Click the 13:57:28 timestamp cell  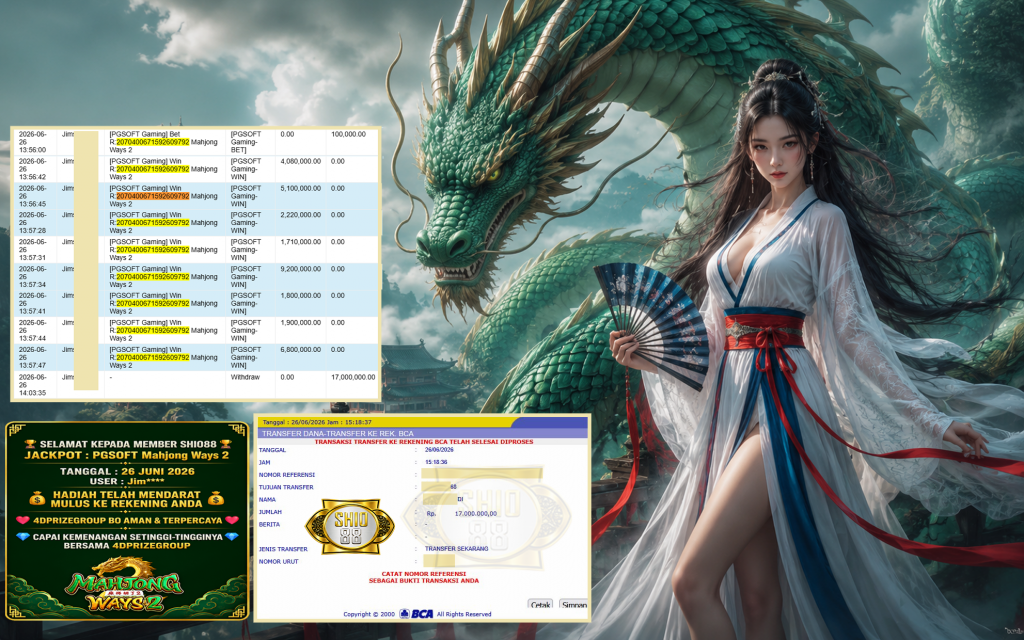point(35,223)
